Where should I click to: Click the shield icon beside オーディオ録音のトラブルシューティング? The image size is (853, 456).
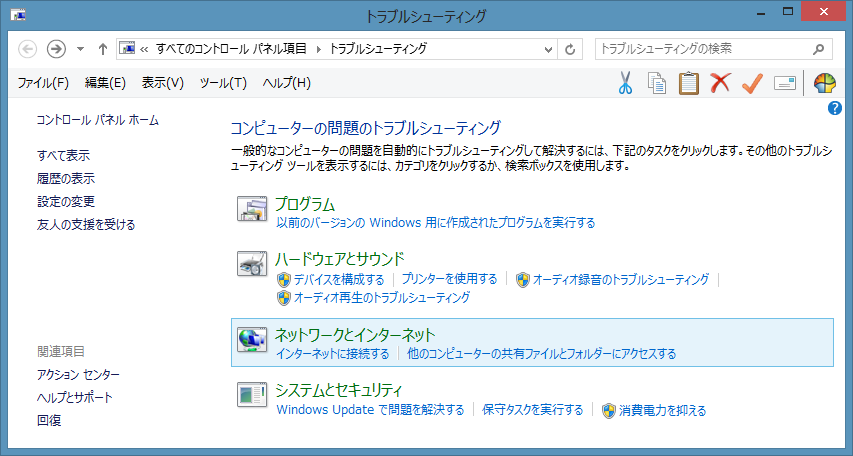[x=522, y=280]
